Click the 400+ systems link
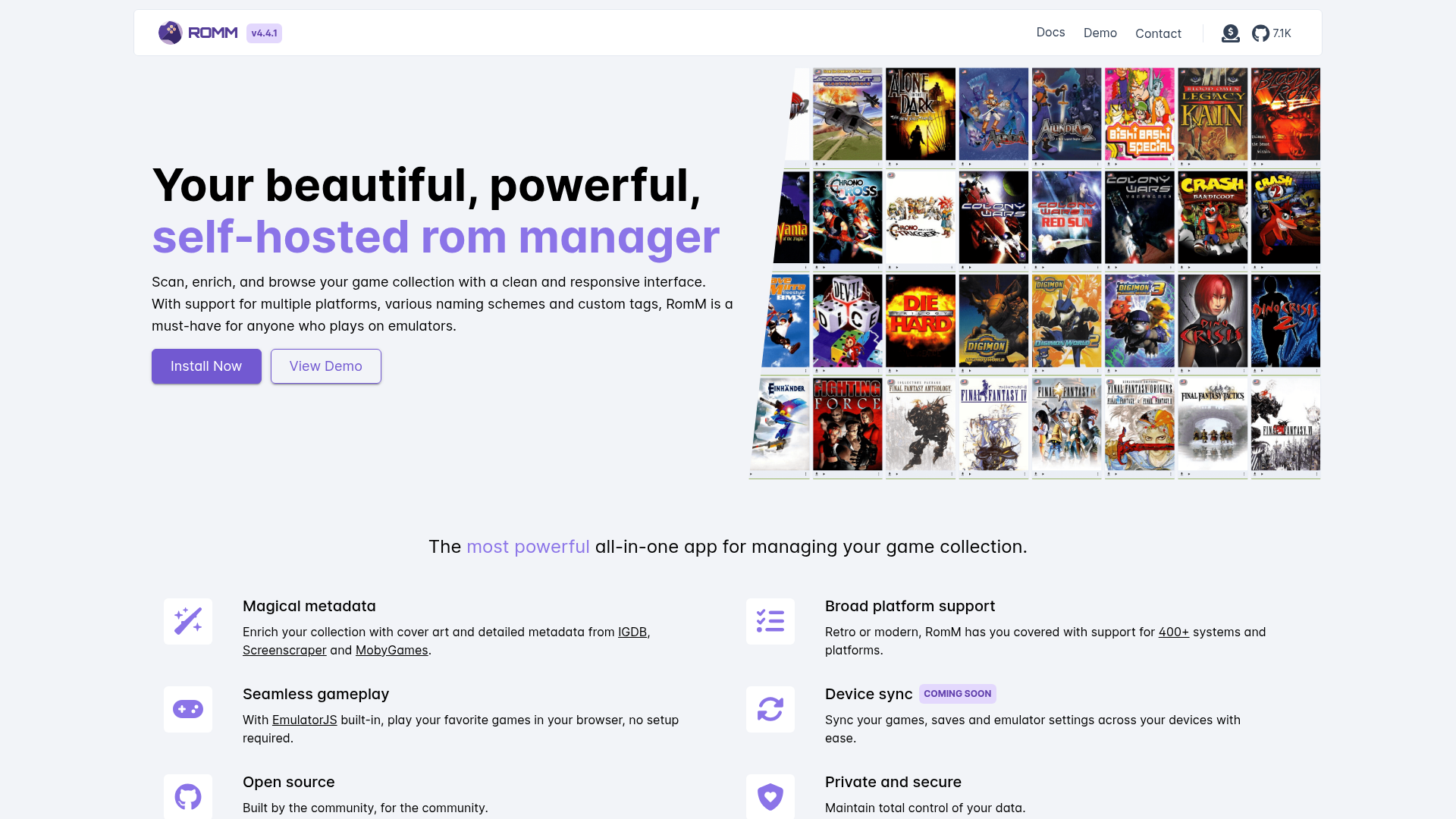The width and height of the screenshot is (1456, 819). click(x=1173, y=632)
